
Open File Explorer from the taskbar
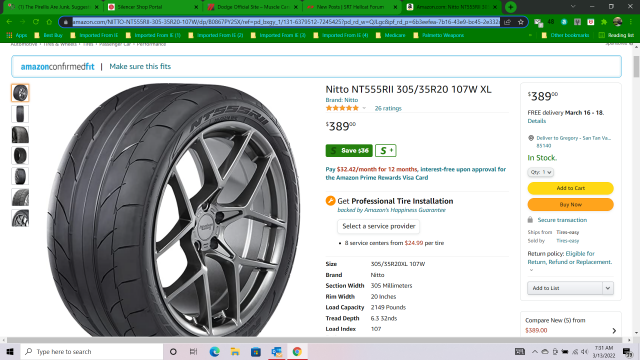(235, 351)
